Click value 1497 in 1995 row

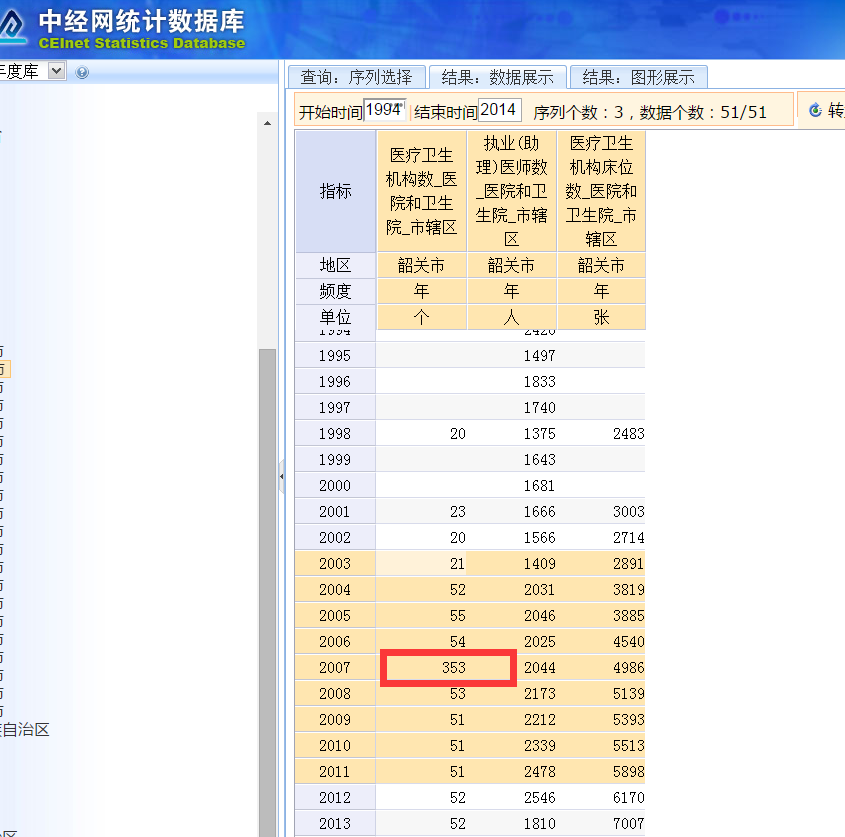pyautogui.click(x=539, y=356)
